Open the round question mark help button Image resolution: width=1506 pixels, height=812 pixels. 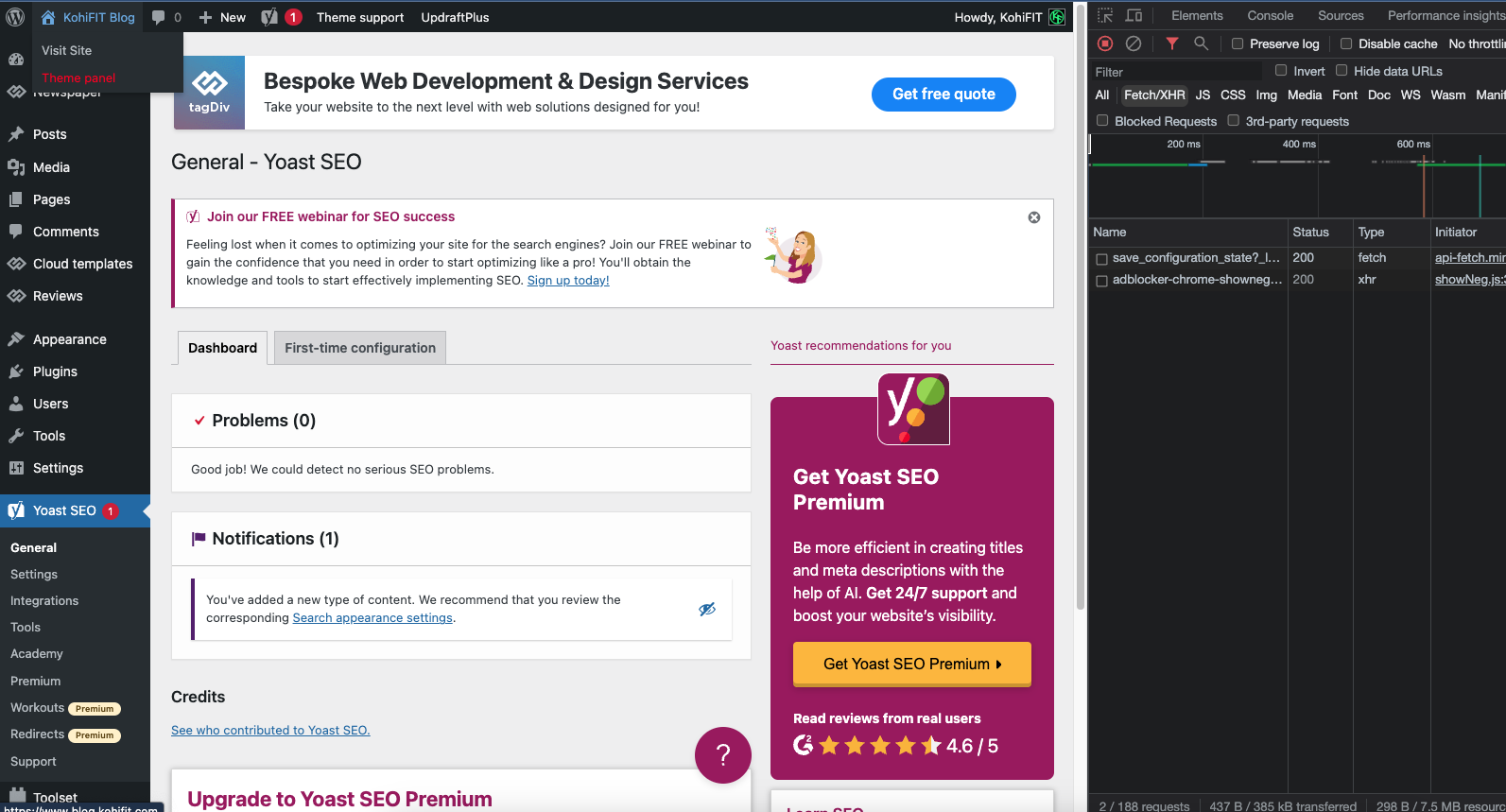723,754
